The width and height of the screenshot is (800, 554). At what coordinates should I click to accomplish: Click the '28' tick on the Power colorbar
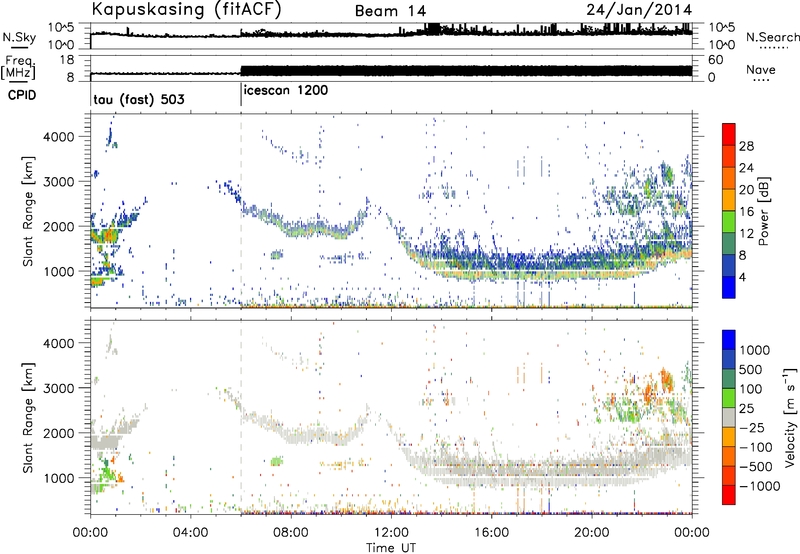click(746, 146)
